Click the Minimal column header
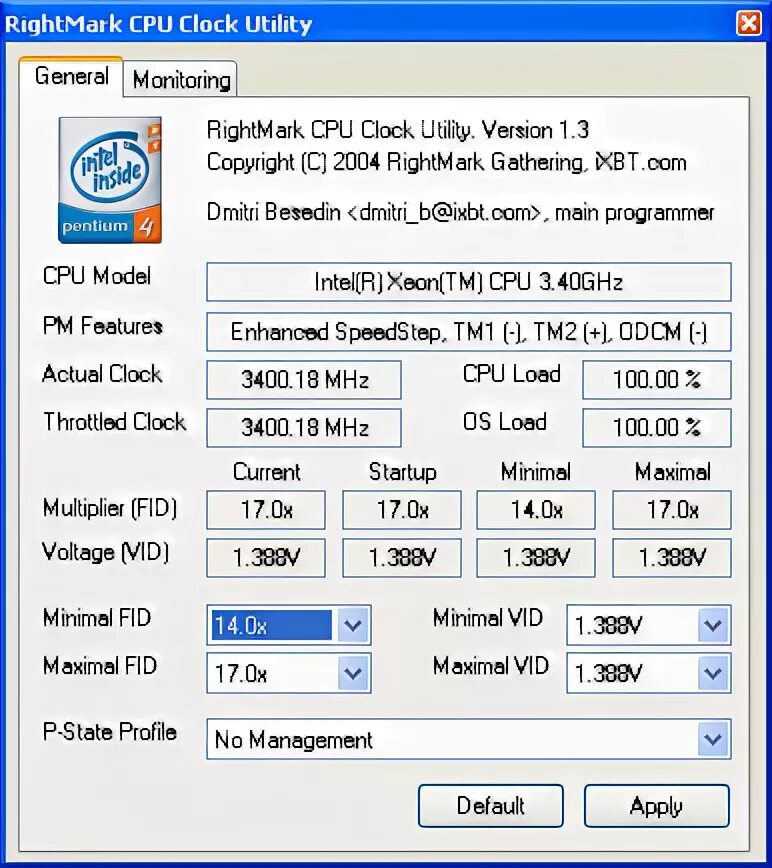 point(536,472)
